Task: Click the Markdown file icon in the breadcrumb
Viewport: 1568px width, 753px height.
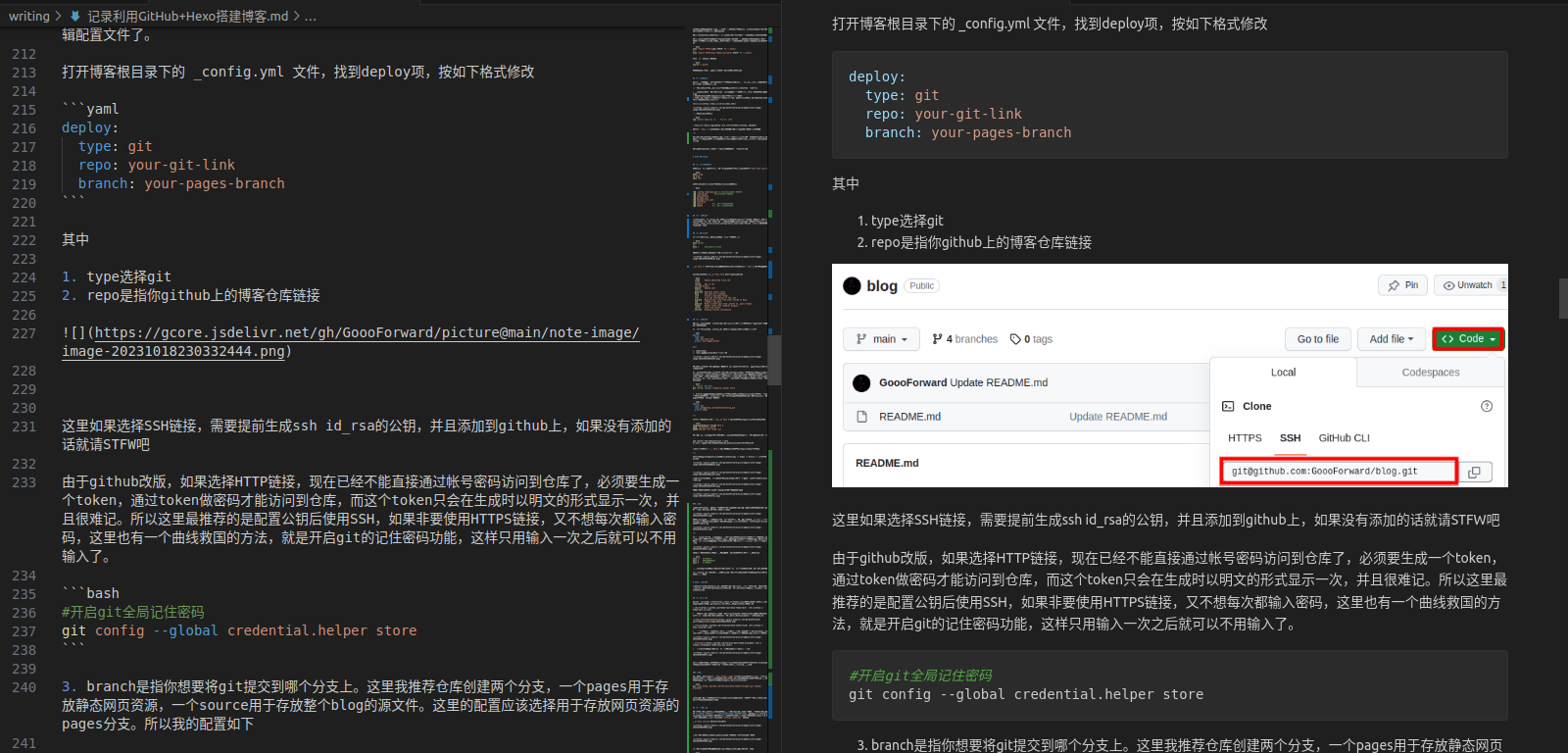Action: click(75, 16)
